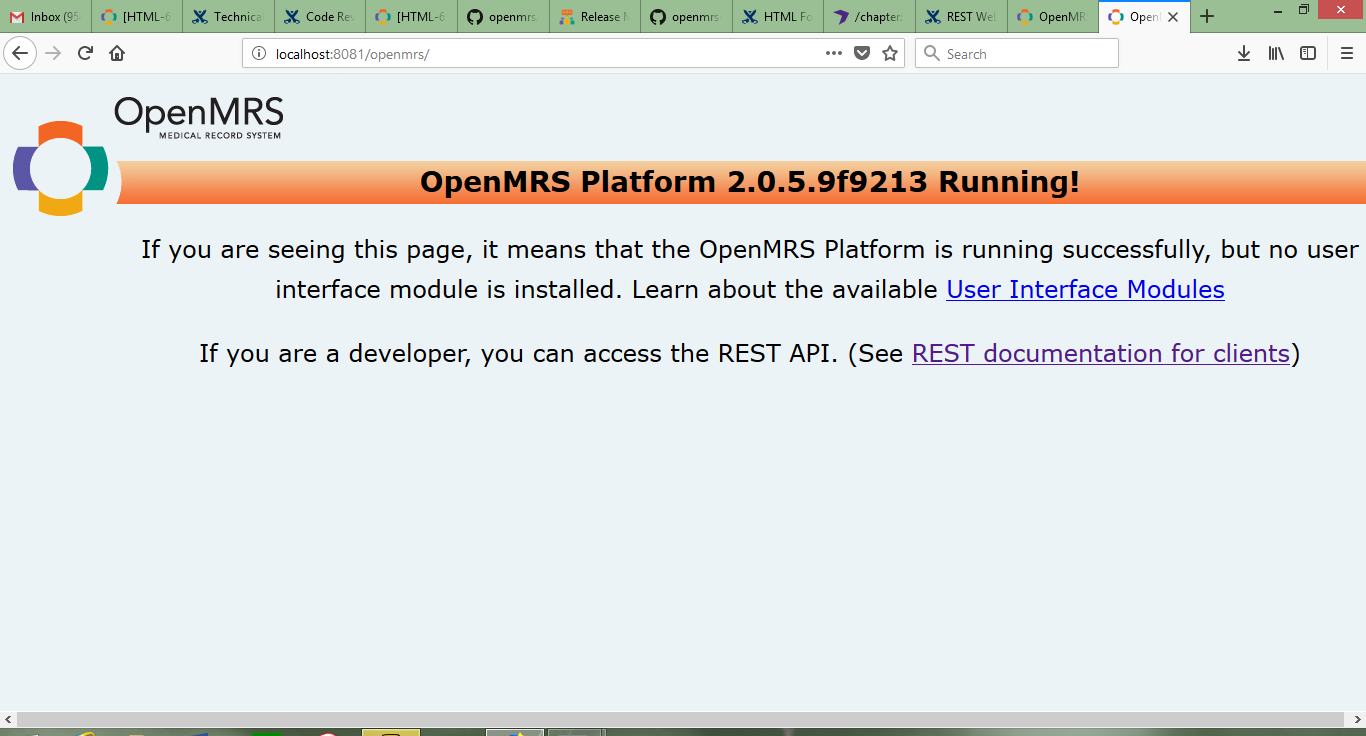Switch to the Gmail Inbox tab
The image size is (1366, 736).
[x=45, y=17]
